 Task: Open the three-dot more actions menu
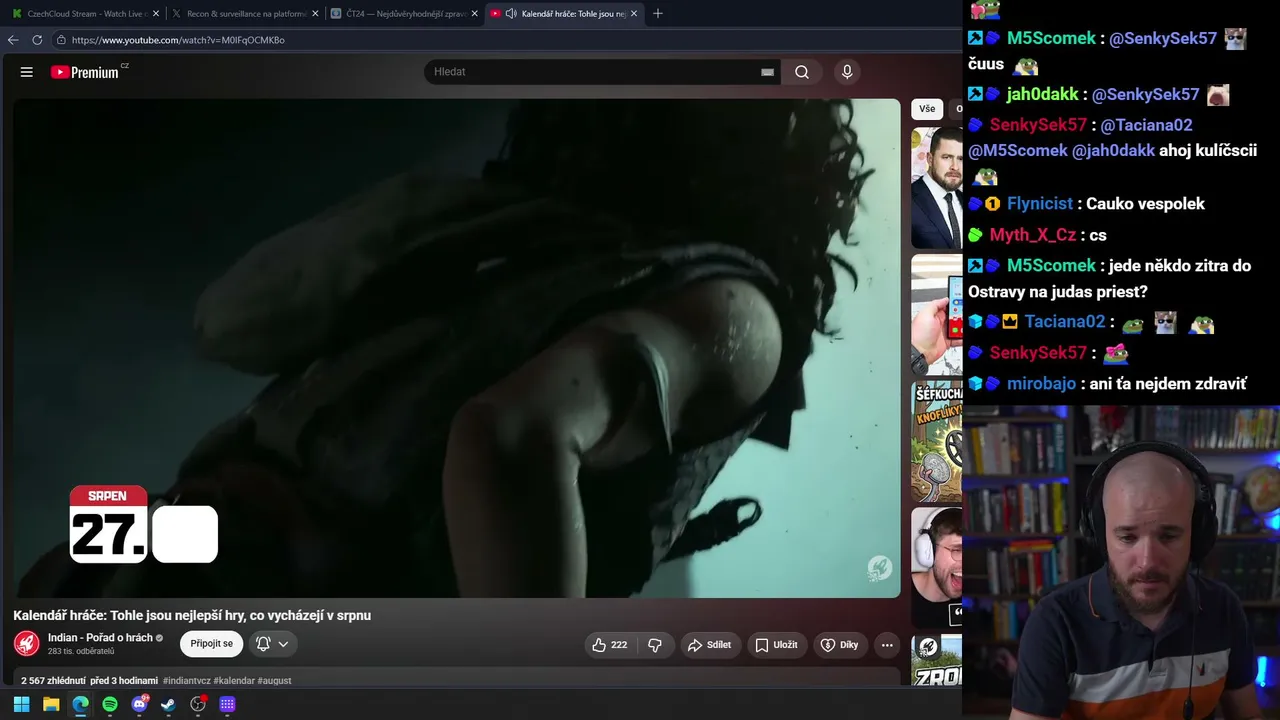coord(887,645)
